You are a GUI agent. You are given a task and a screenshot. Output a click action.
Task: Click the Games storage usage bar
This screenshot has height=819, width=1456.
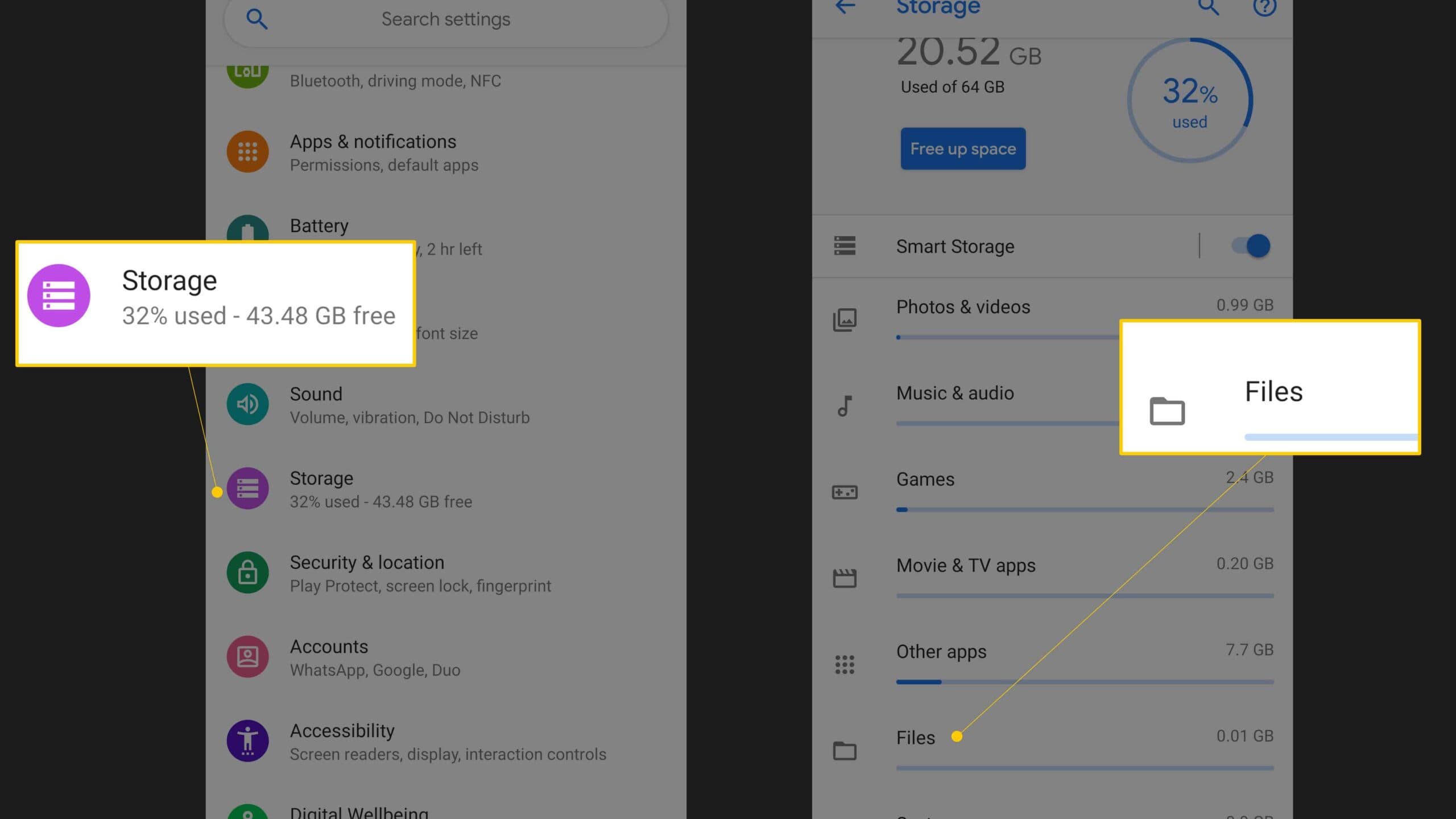(x=1085, y=510)
